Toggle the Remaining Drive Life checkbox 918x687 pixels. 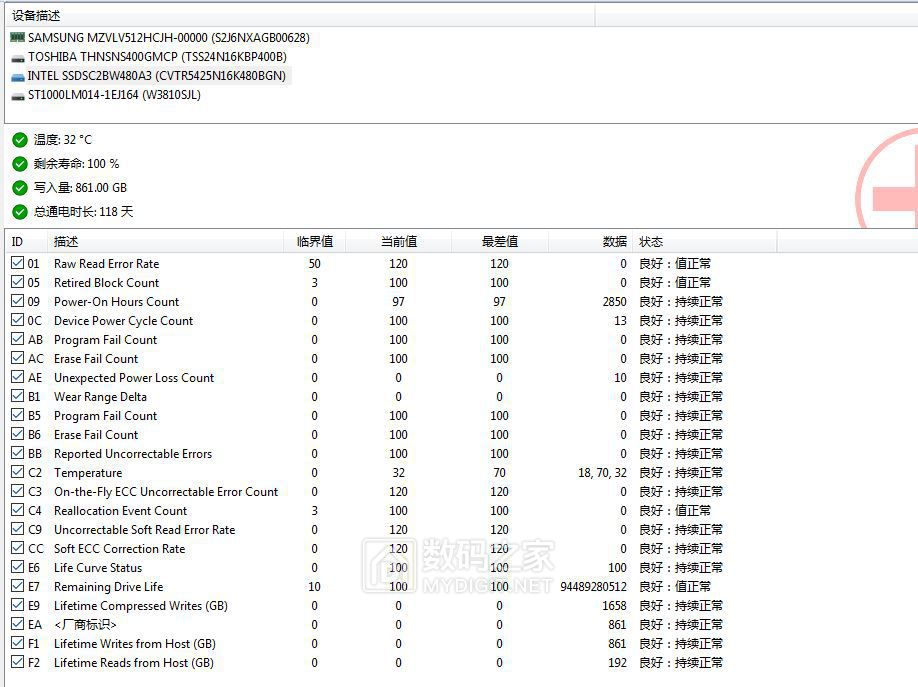[x=17, y=587]
